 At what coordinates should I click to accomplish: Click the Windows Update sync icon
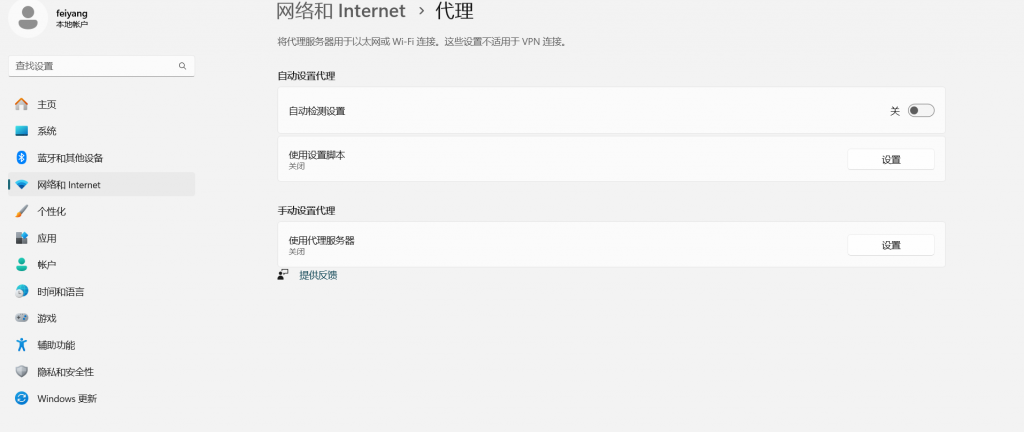click(22, 398)
